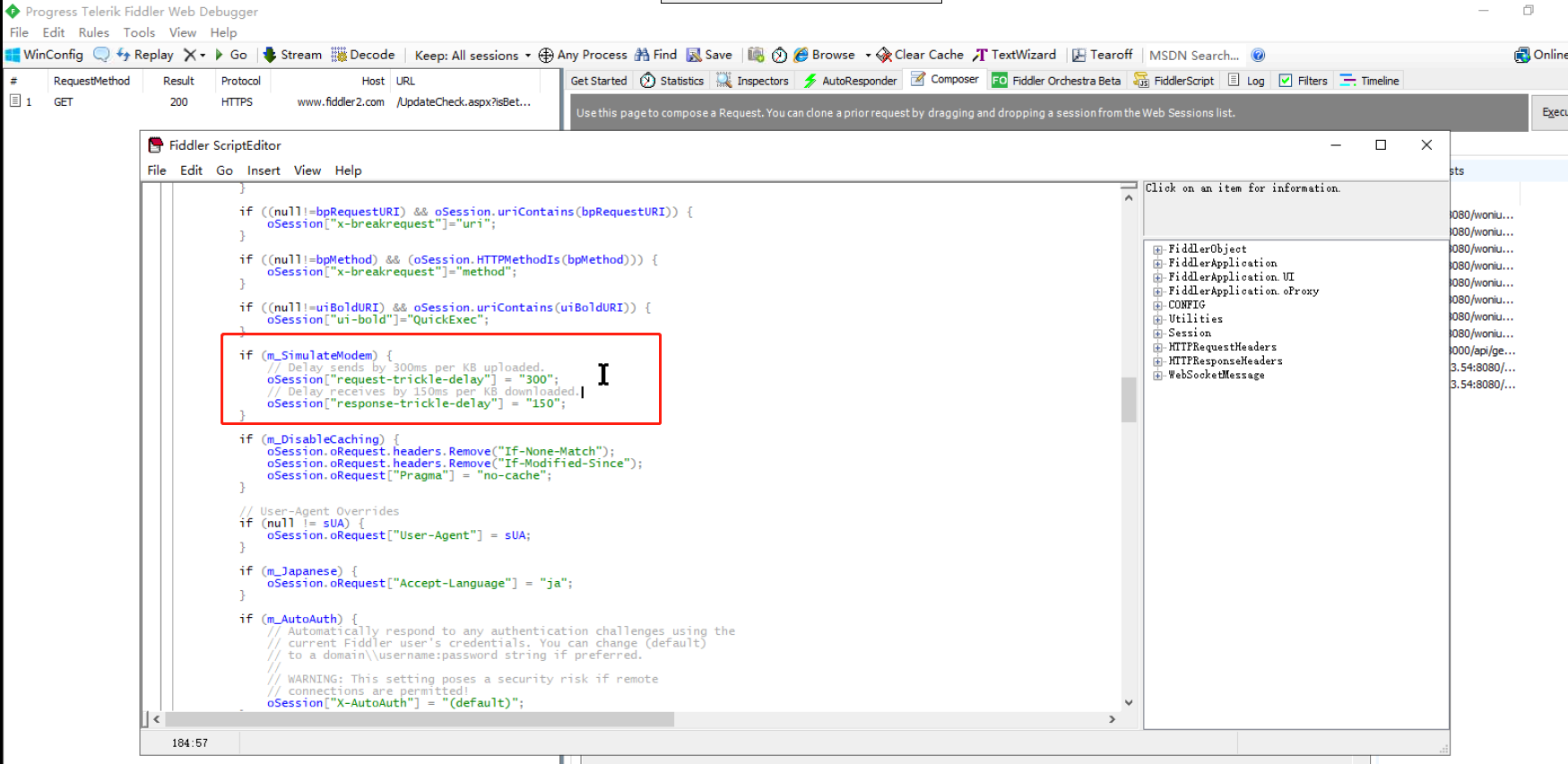
Task: Click the MSDN Search input box
Action: pyautogui.click(x=1194, y=55)
